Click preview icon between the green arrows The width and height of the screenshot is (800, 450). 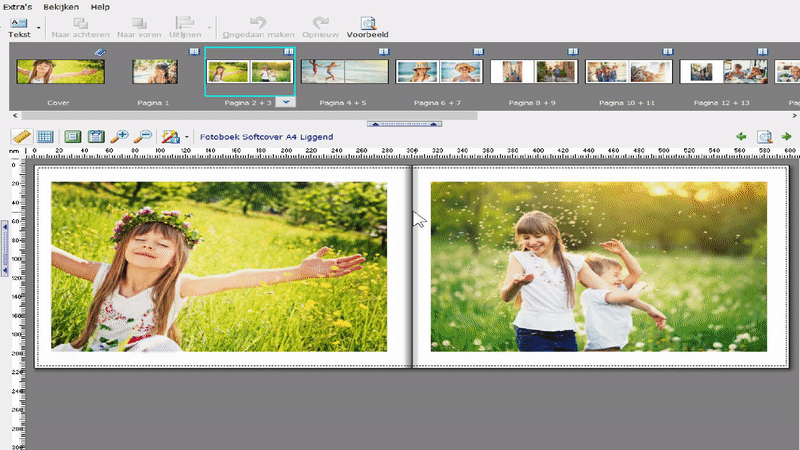pyautogui.click(x=764, y=137)
